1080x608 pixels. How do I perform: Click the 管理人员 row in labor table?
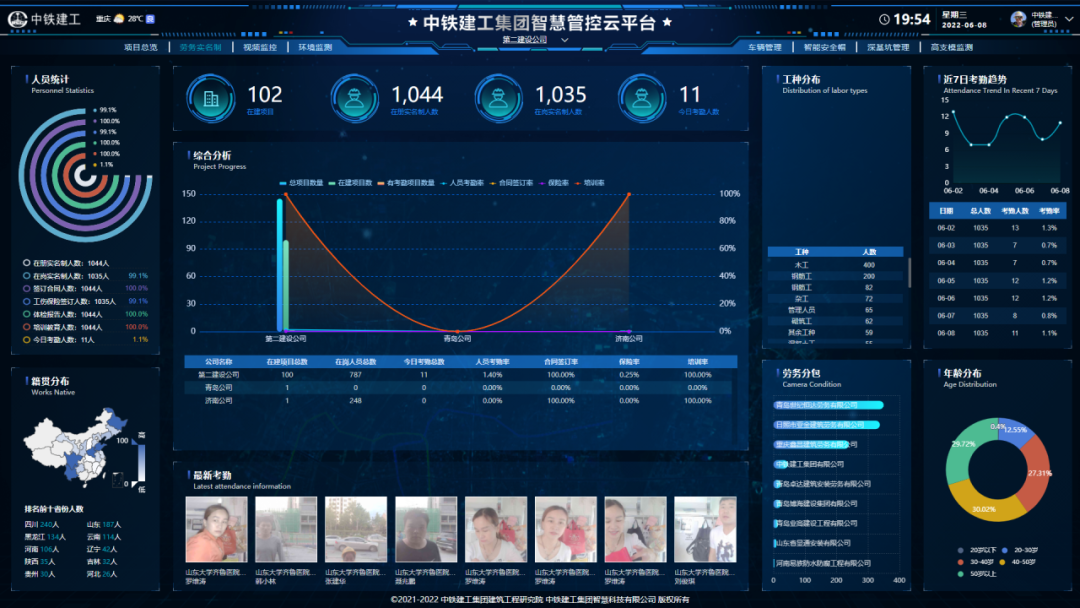tap(835, 310)
